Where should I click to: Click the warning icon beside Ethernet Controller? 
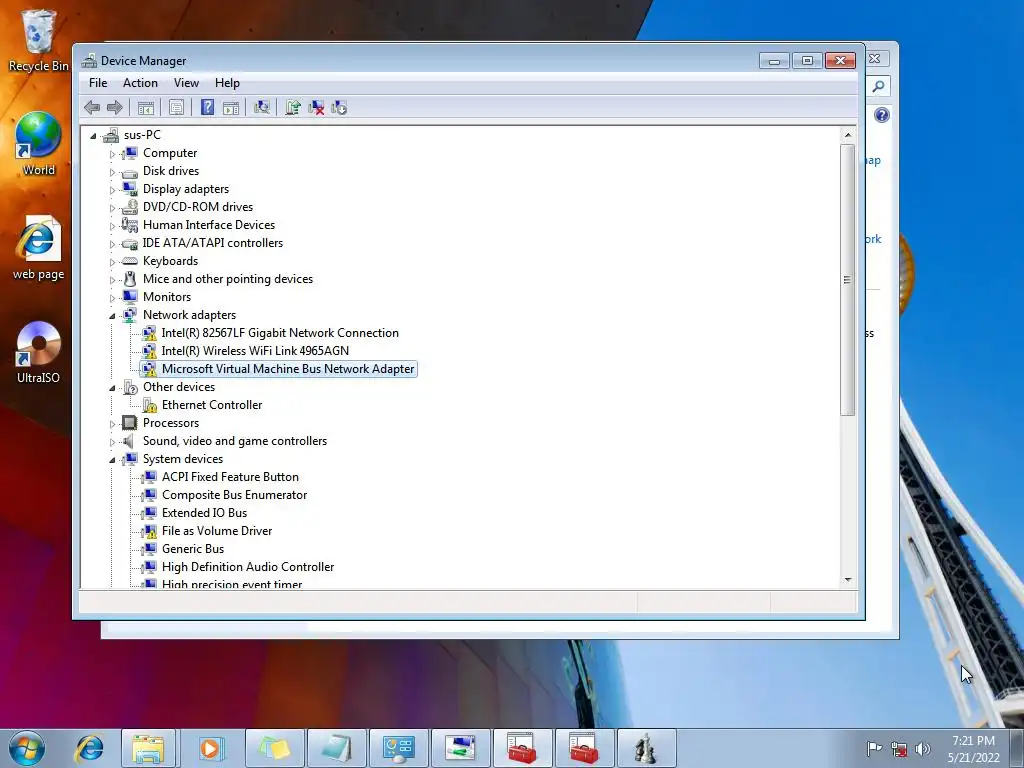point(150,406)
